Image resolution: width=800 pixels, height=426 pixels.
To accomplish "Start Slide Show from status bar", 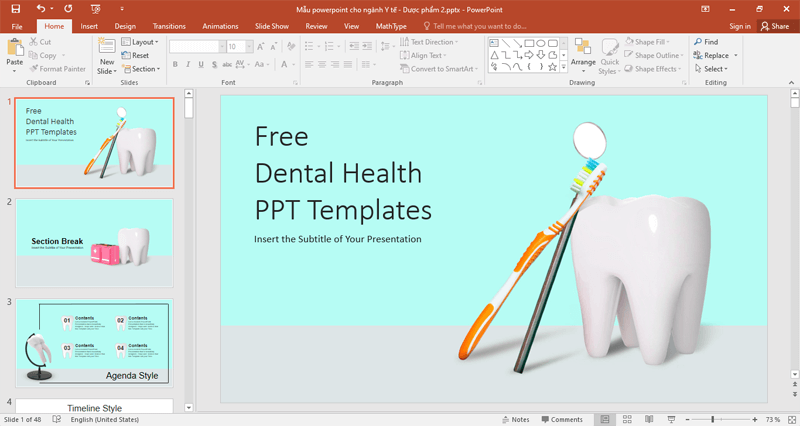I will click(x=671, y=419).
